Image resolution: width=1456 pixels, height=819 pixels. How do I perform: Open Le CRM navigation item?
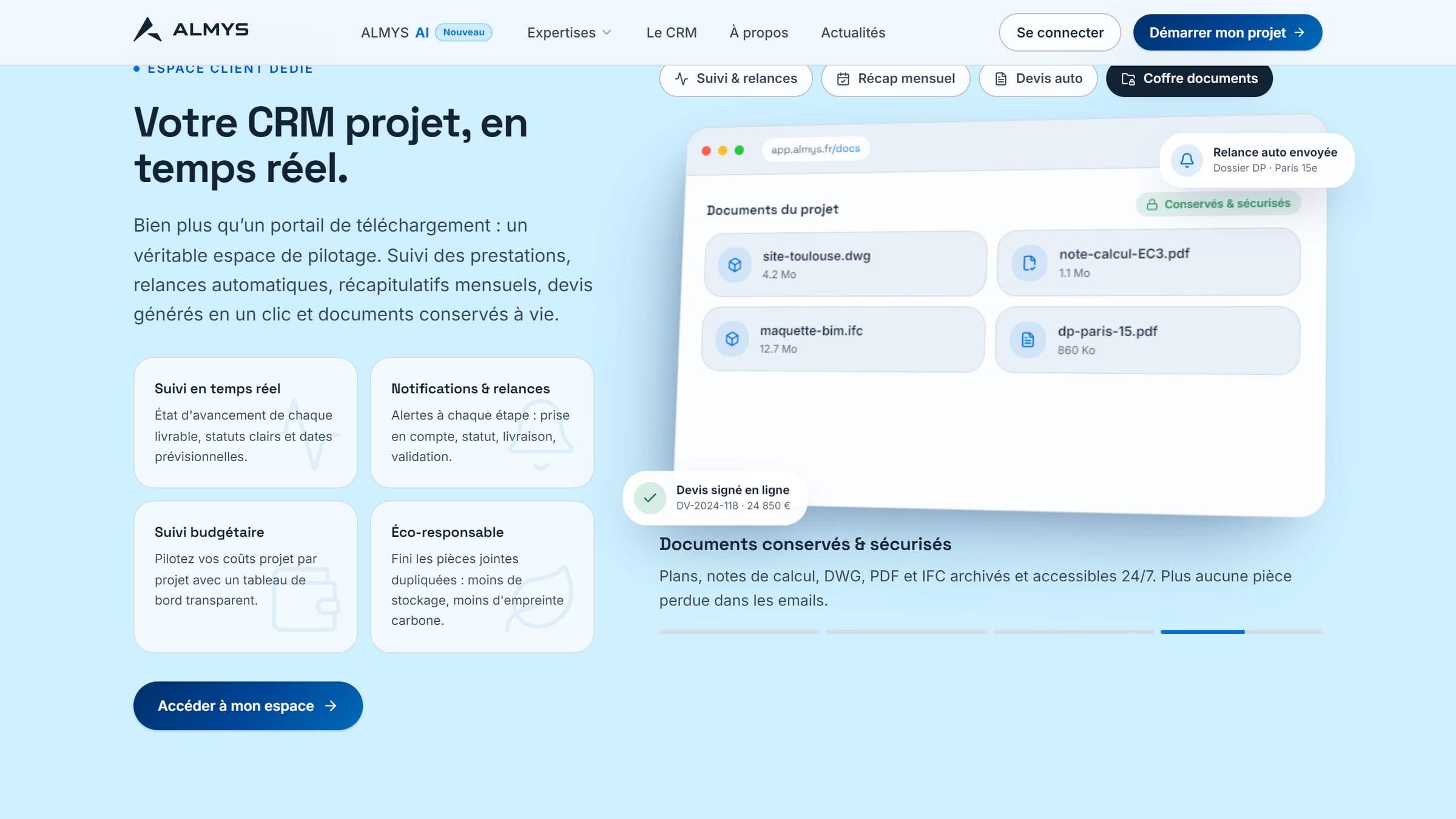click(x=671, y=33)
